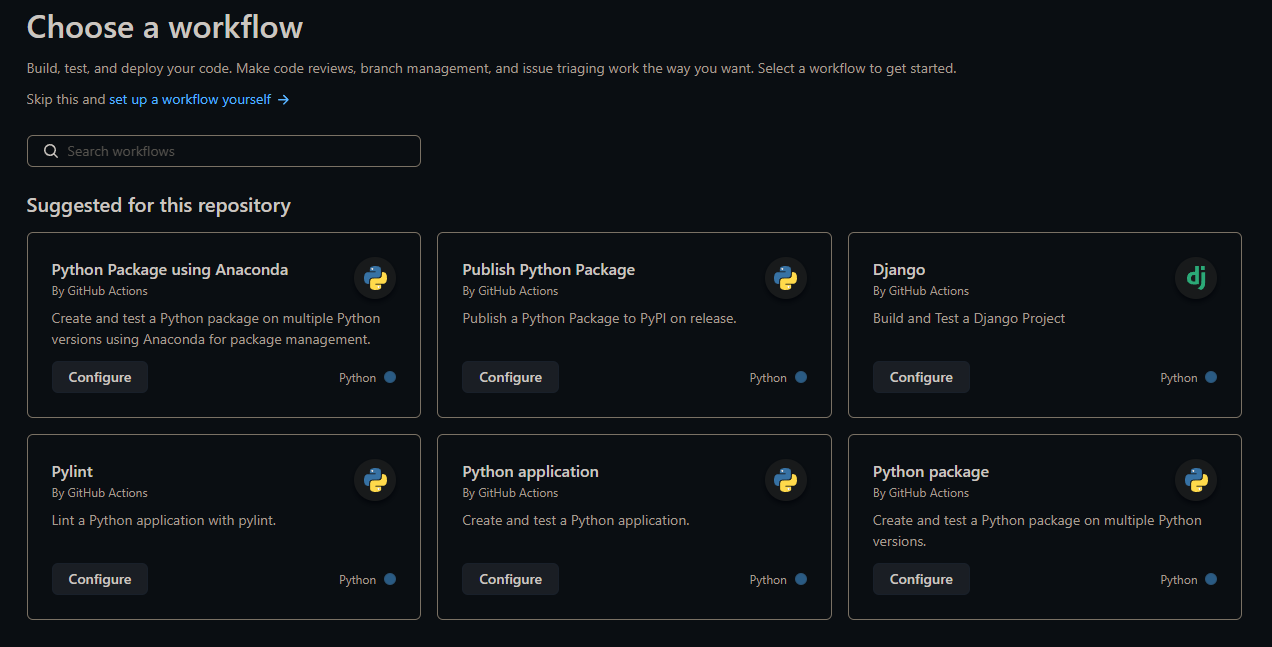Screen dimensions: 1272x647
Task: Click the blue language dot on Python application card
Action: click(x=801, y=579)
